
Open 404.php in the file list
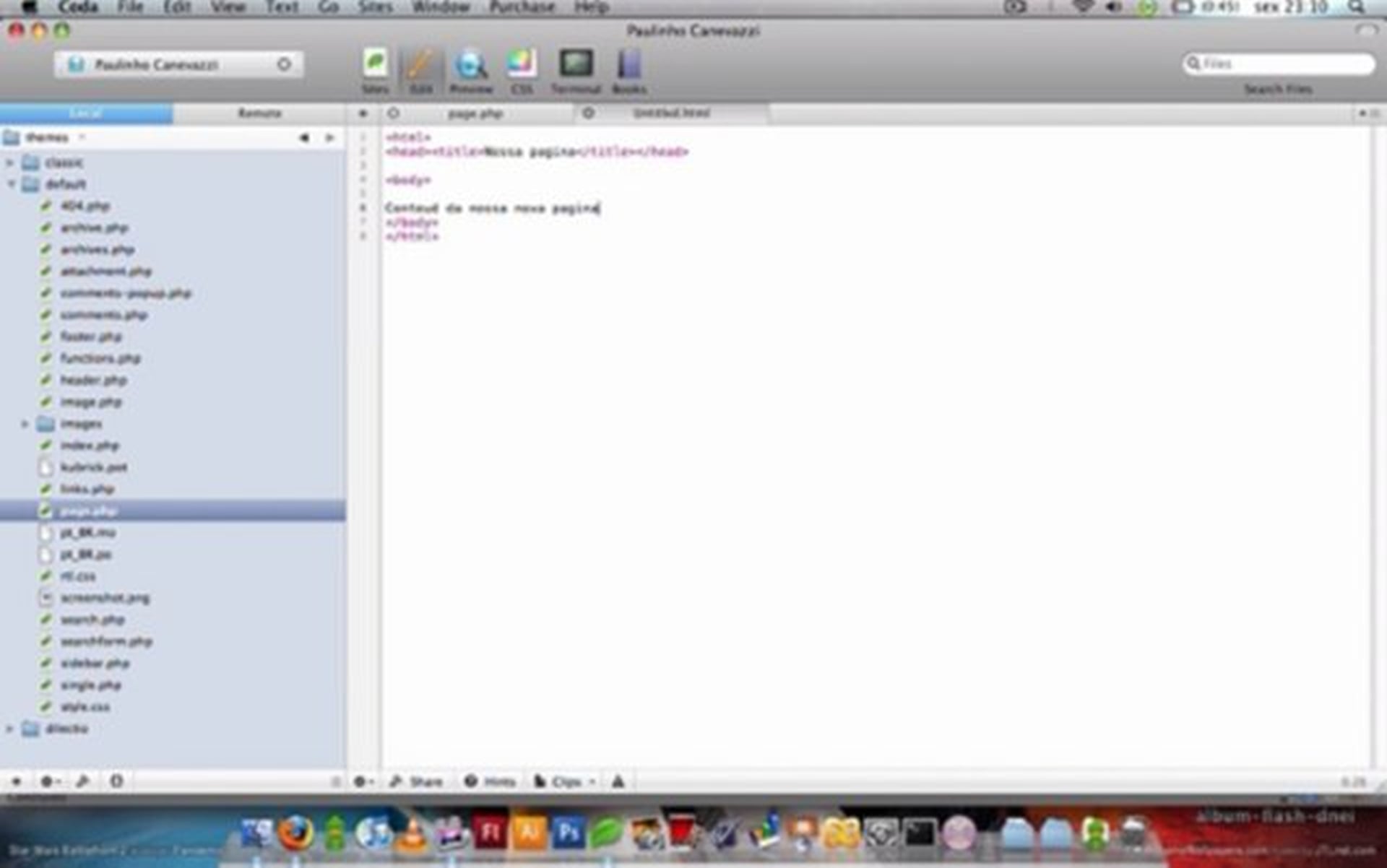click(85, 207)
